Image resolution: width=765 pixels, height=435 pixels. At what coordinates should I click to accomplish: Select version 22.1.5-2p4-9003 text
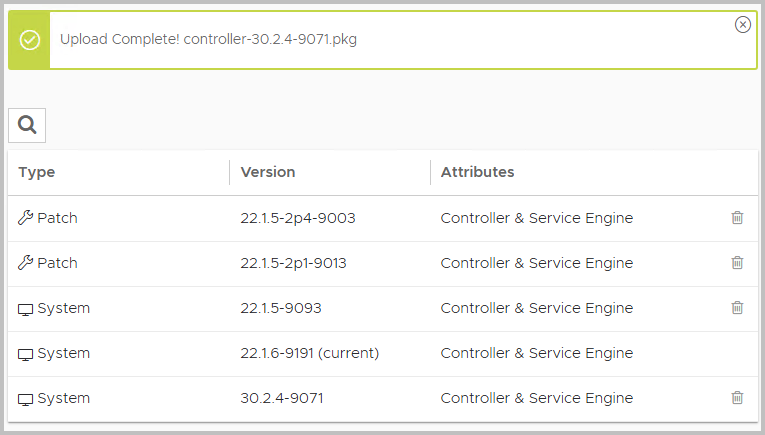tap(298, 218)
